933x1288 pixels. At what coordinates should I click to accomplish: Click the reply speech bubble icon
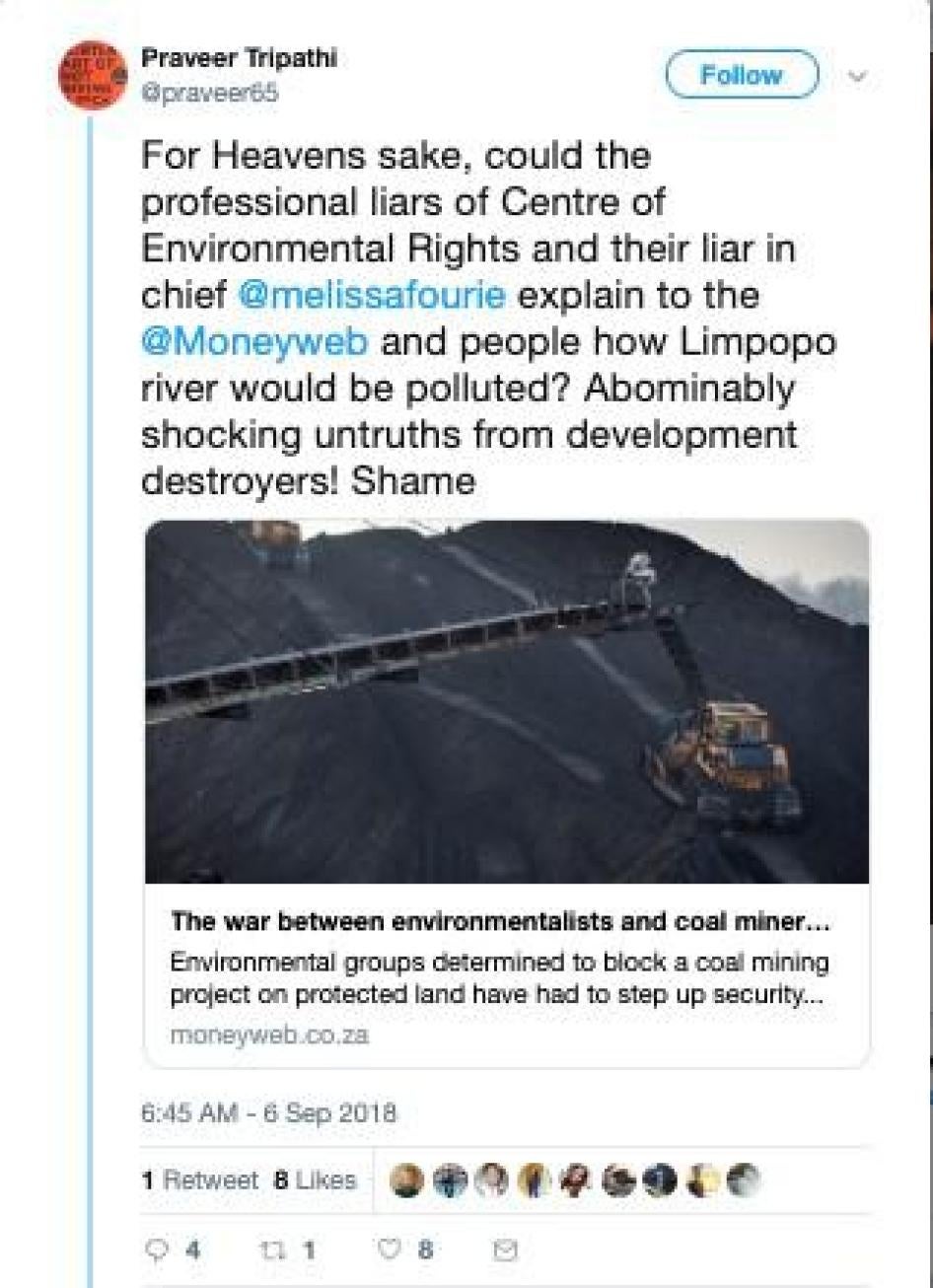pyautogui.click(x=158, y=1249)
